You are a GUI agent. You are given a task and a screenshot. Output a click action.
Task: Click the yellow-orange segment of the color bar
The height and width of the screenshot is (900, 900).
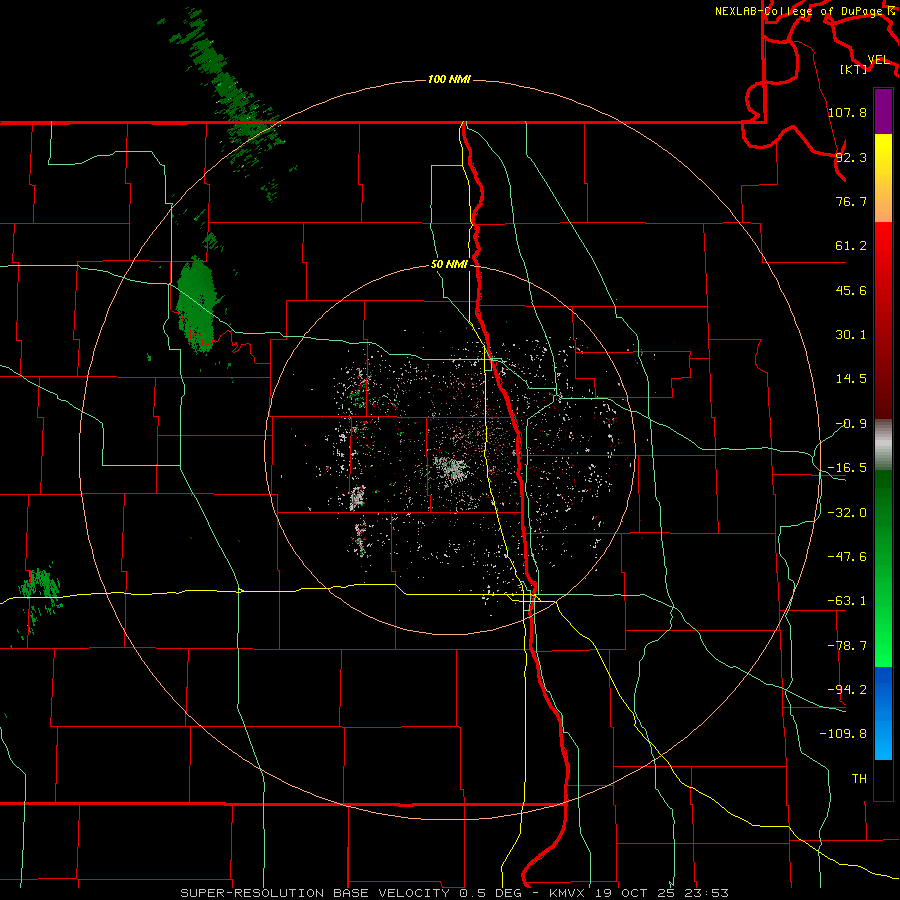pos(883,178)
